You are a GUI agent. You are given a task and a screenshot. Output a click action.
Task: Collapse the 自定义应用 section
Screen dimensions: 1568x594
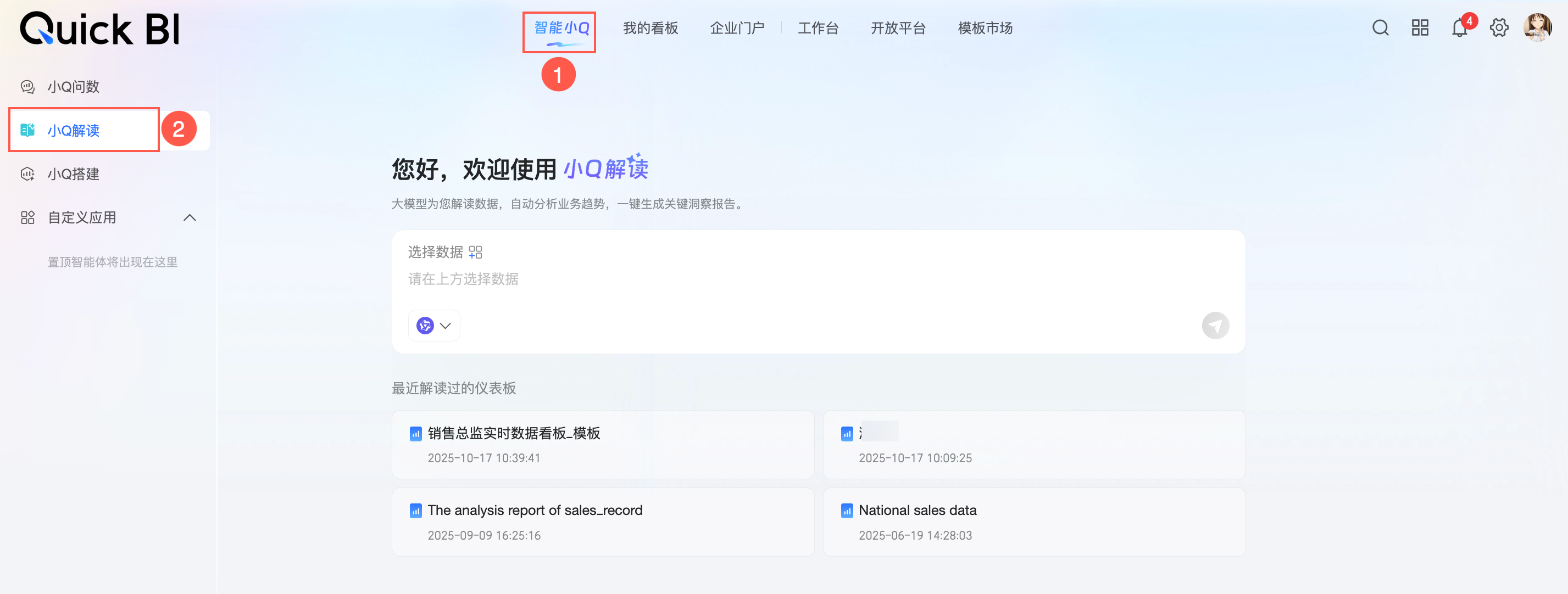tap(190, 217)
